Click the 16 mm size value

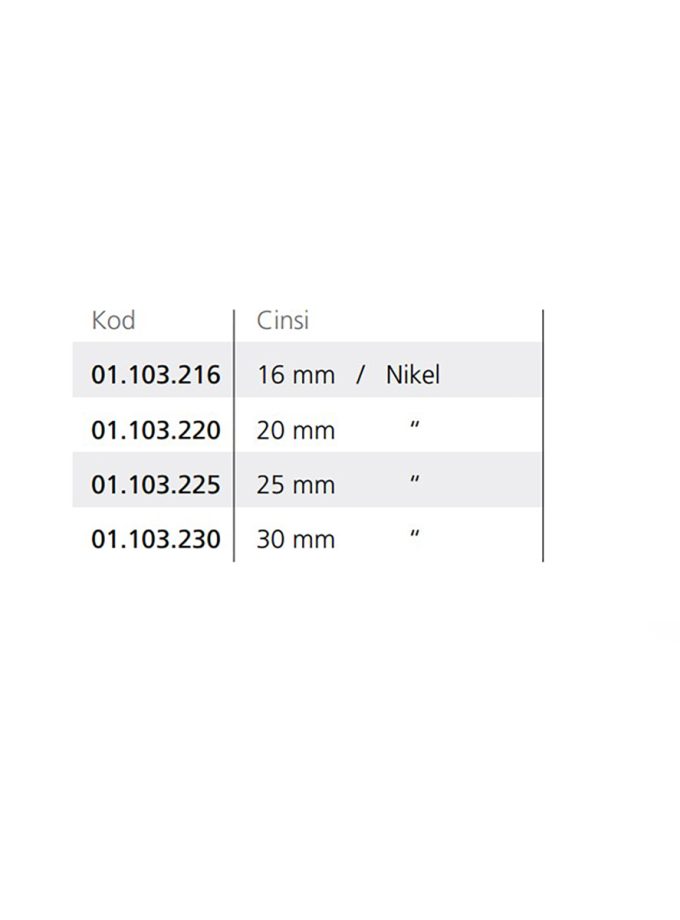pyautogui.click(x=295, y=375)
